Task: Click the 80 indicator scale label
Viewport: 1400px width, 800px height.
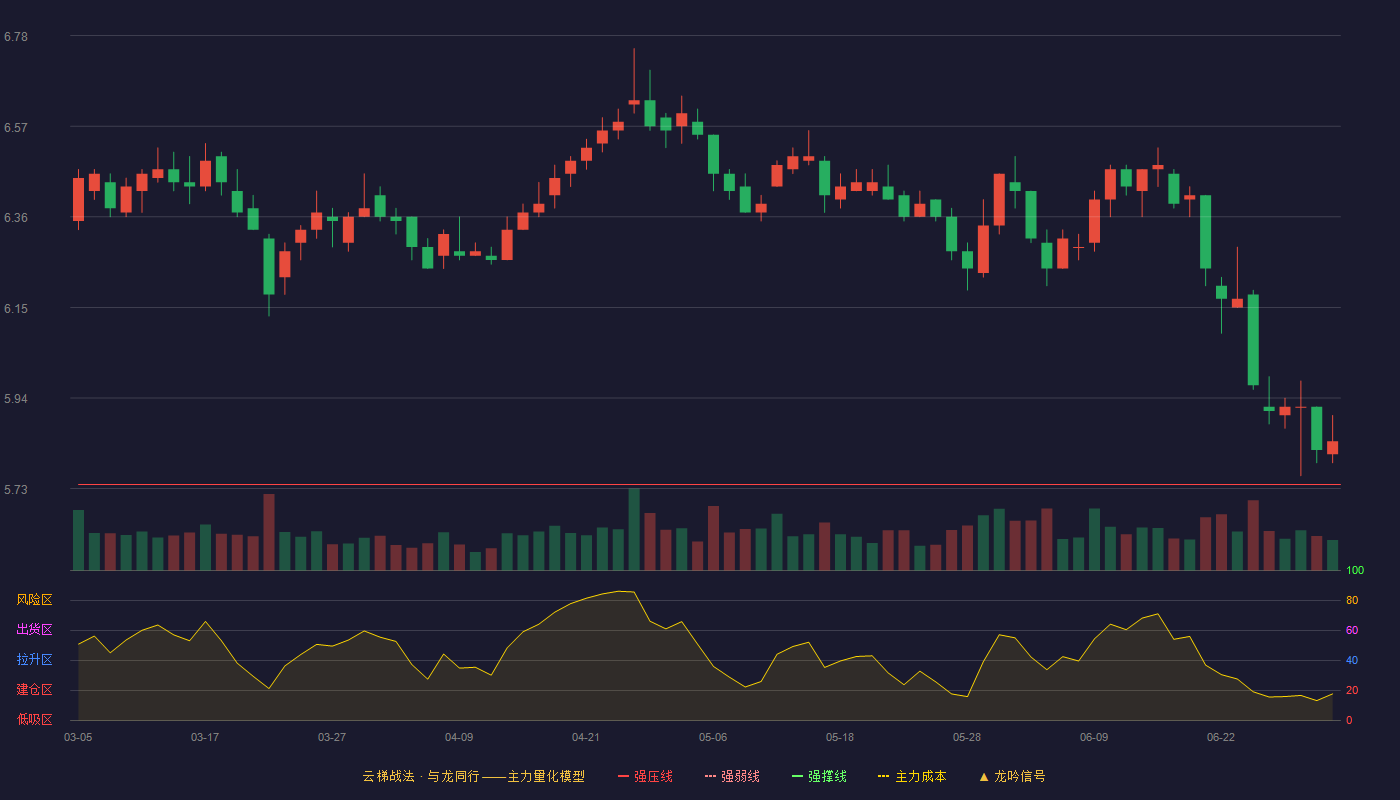Action: click(x=1352, y=601)
